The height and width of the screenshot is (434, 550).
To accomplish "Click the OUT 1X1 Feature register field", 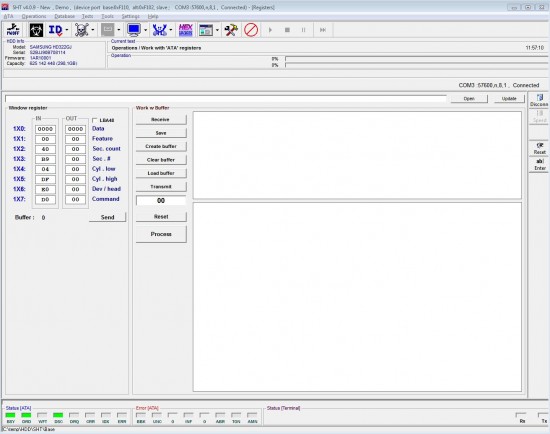I will (x=75, y=139).
